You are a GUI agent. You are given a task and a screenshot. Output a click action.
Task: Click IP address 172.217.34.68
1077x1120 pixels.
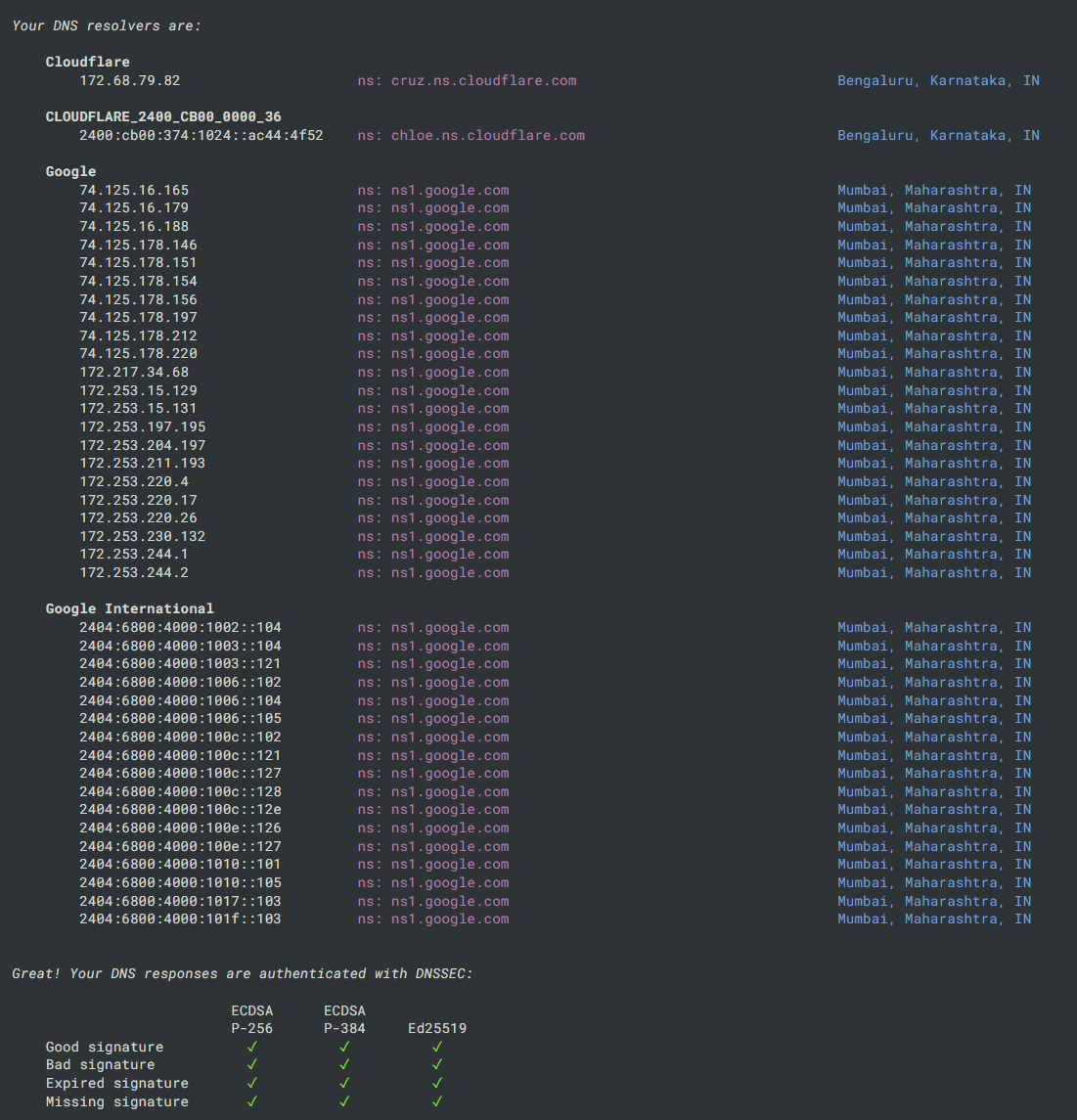pos(134,372)
